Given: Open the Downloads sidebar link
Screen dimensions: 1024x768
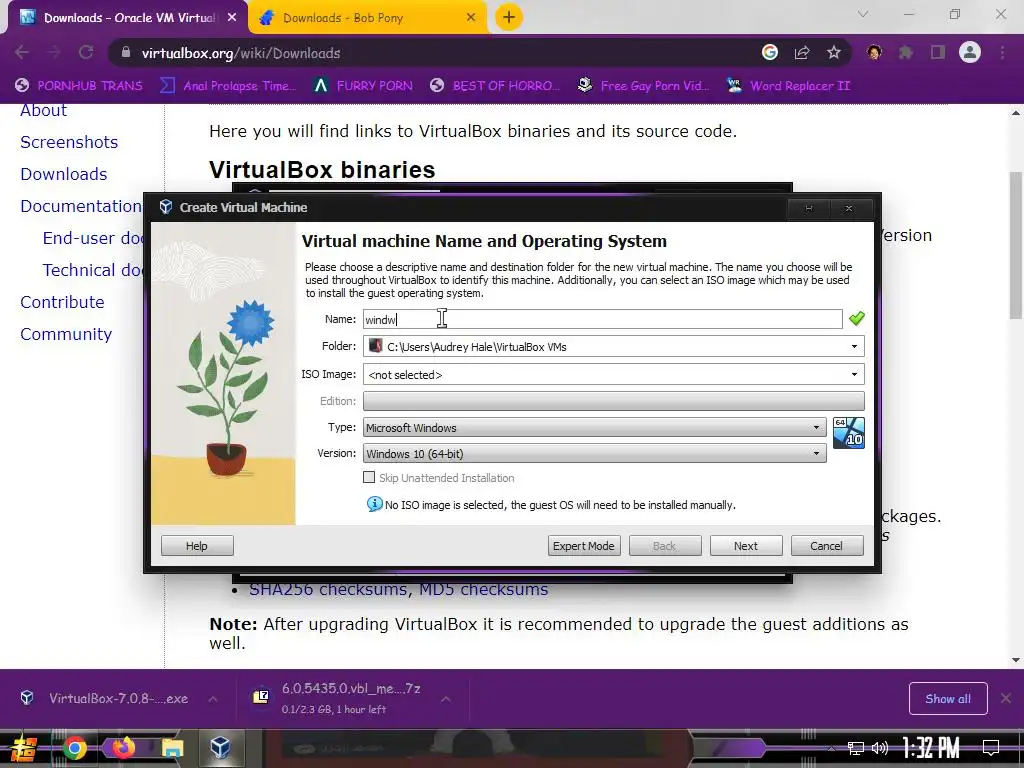Looking at the screenshot, I should (x=63, y=174).
